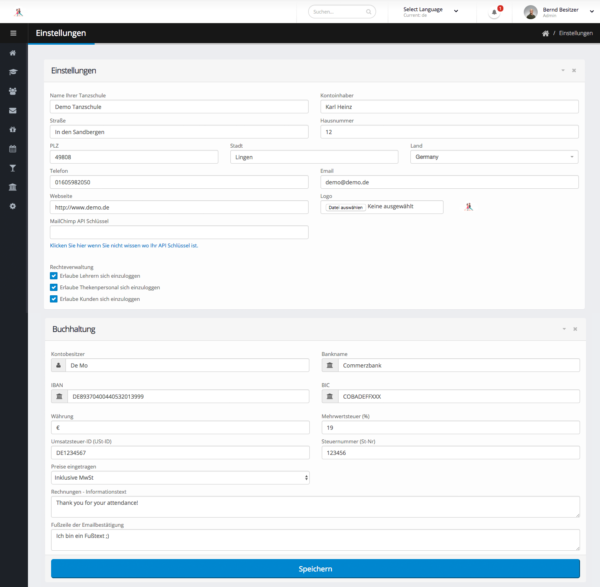Viewport: 600px width, 587px height.
Task: Click the 'Fußzeile der Emailbestätigung' textarea
Action: (315, 540)
